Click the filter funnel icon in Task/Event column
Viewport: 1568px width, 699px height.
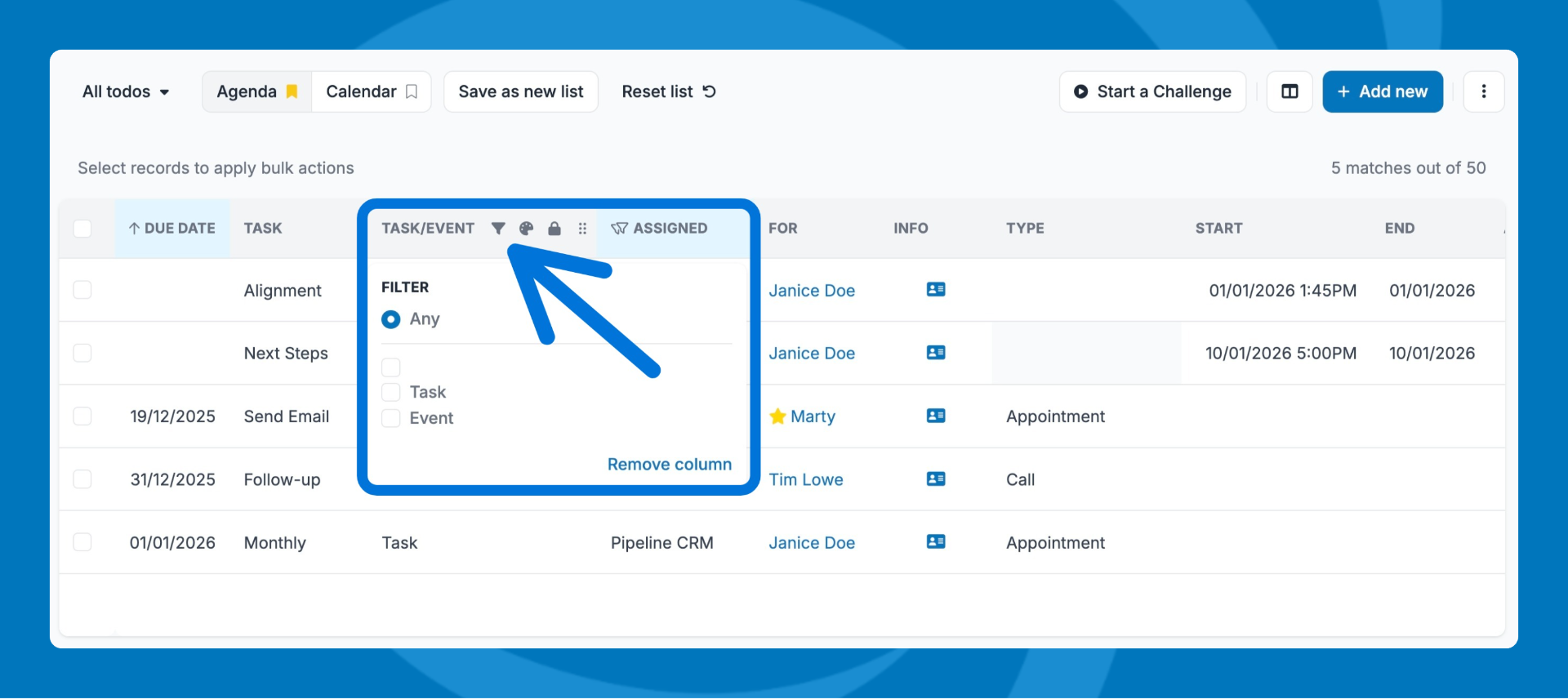[497, 229]
